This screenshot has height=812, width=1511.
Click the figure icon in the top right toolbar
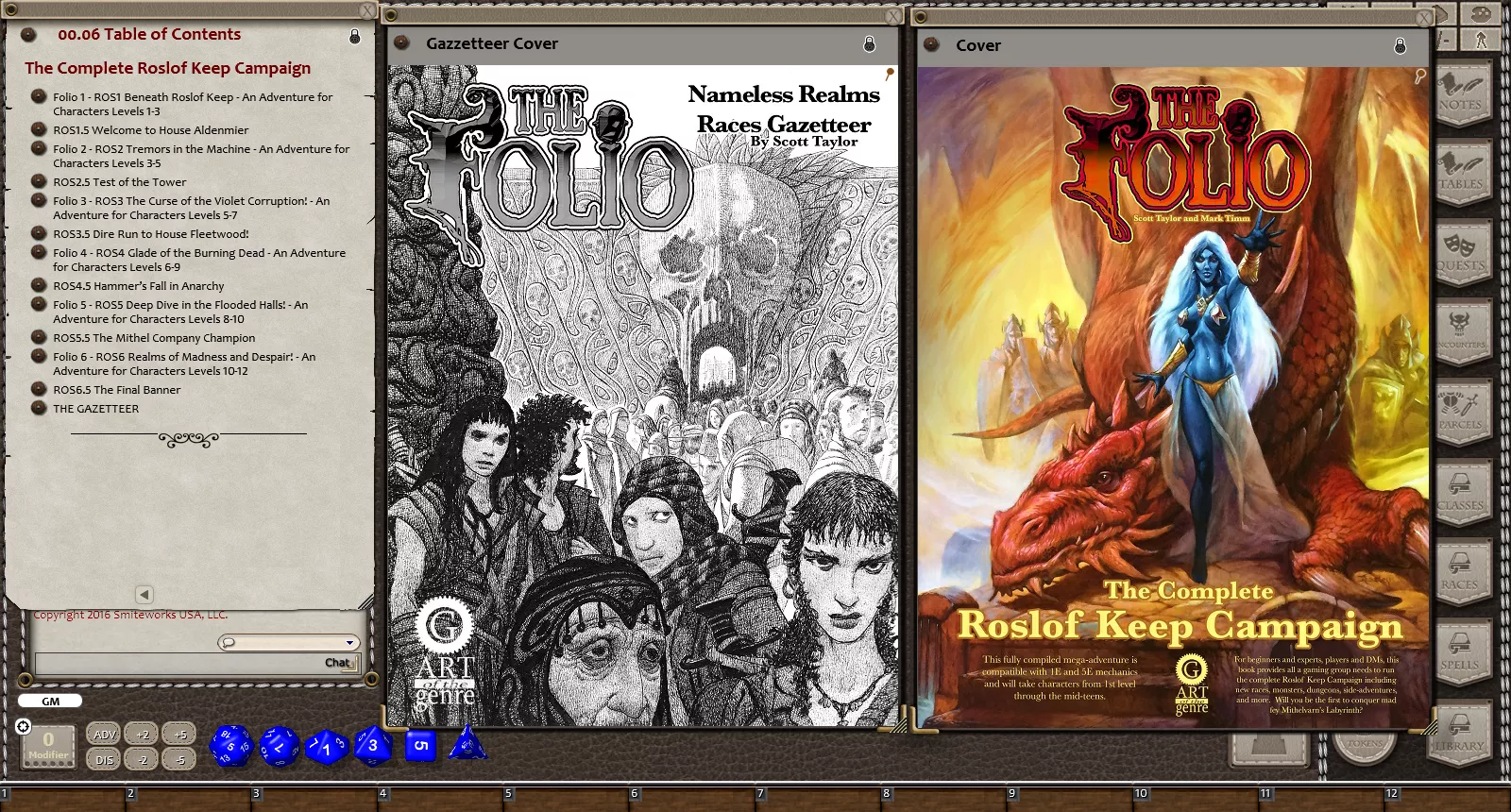pyautogui.click(x=1482, y=39)
